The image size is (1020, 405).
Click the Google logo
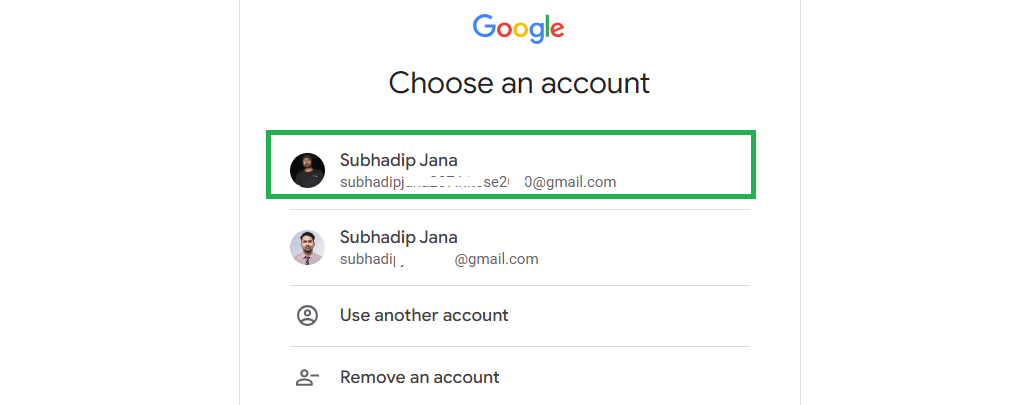tap(518, 28)
